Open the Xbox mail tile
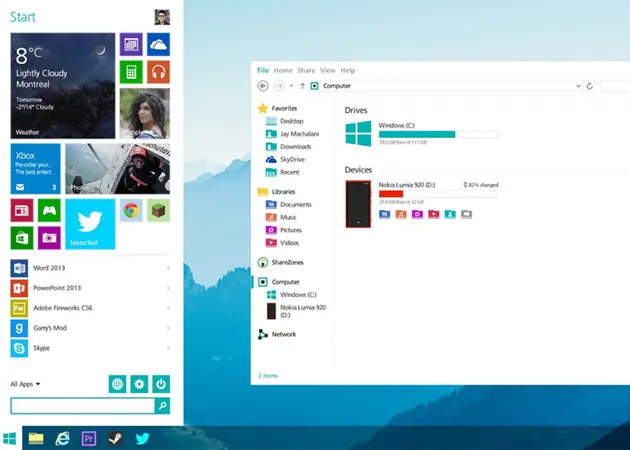This screenshot has width=630, height=450. 35,169
